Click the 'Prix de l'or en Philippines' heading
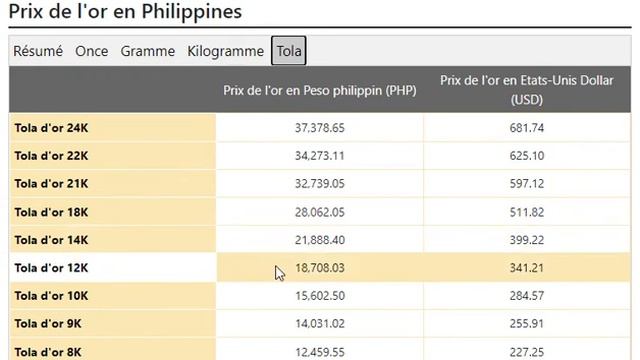 click(125, 11)
